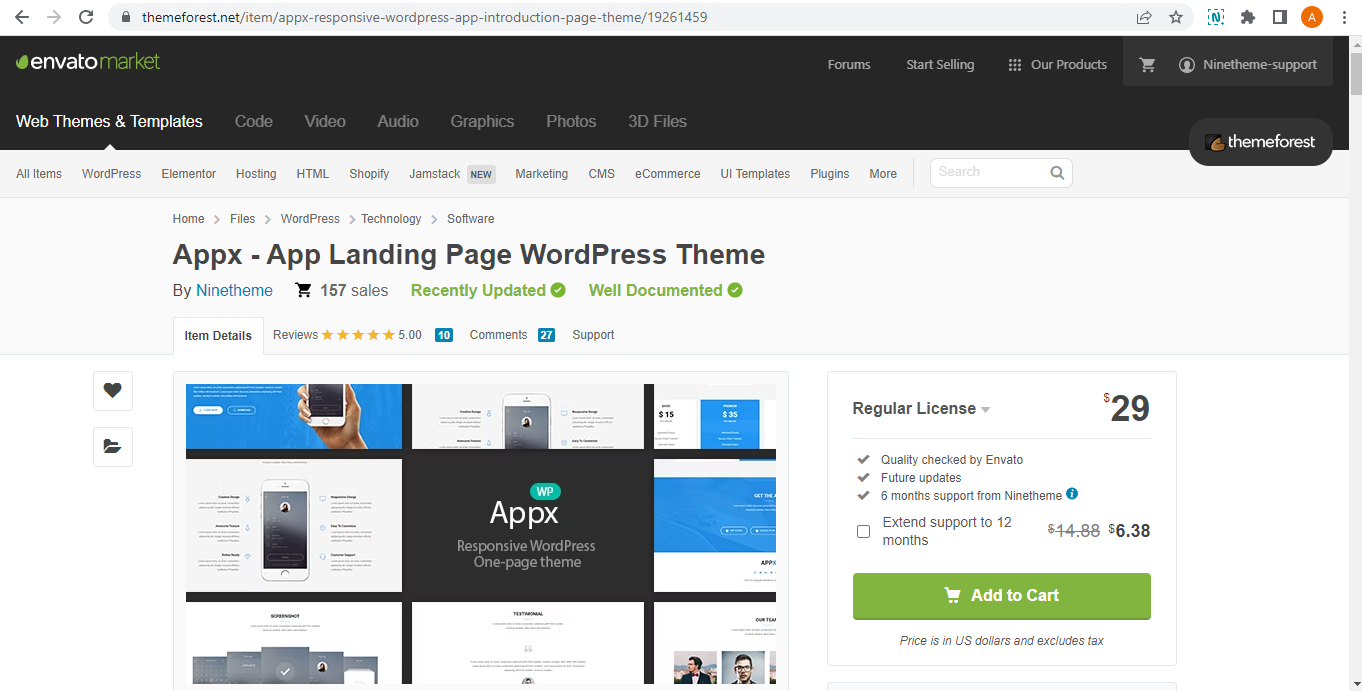1362x691 pixels.
Task: Select the eCommerce category
Action: (x=668, y=174)
